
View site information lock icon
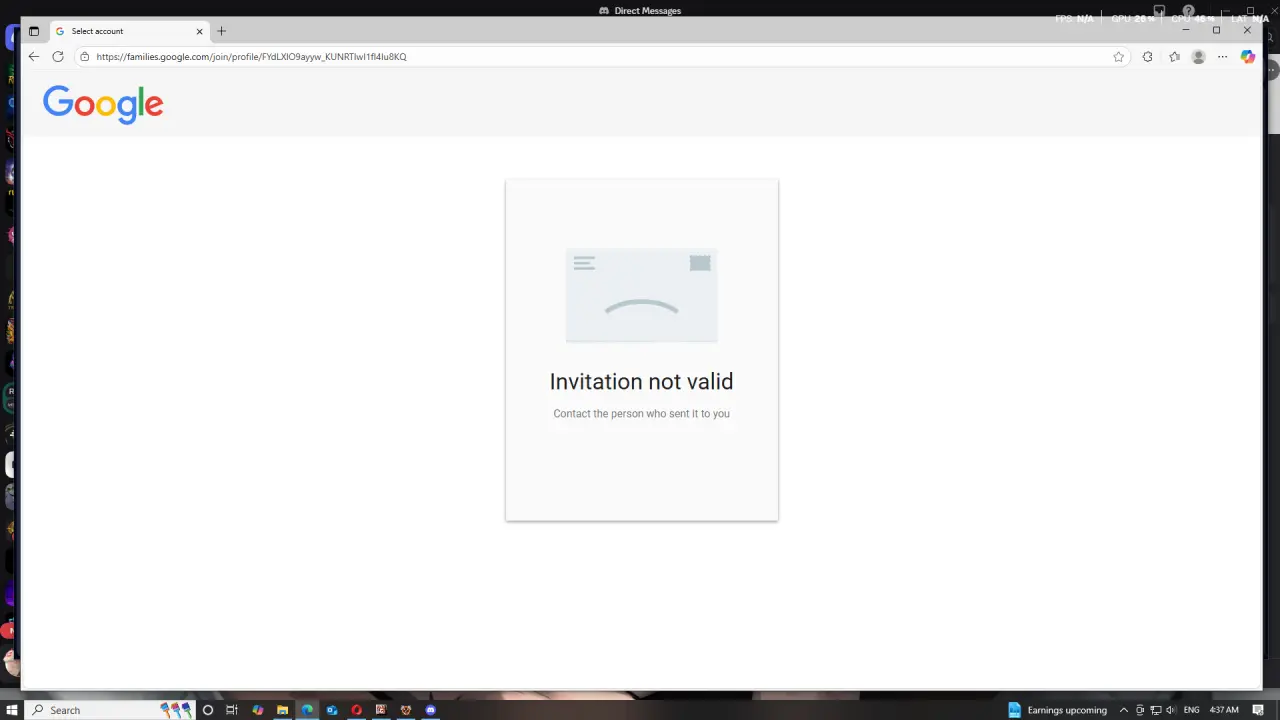[x=85, y=57]
